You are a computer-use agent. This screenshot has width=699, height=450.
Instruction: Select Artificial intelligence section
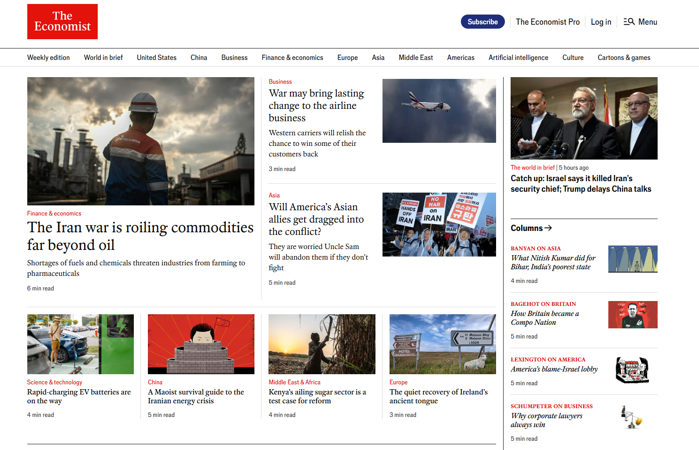(x=518, y=58)
